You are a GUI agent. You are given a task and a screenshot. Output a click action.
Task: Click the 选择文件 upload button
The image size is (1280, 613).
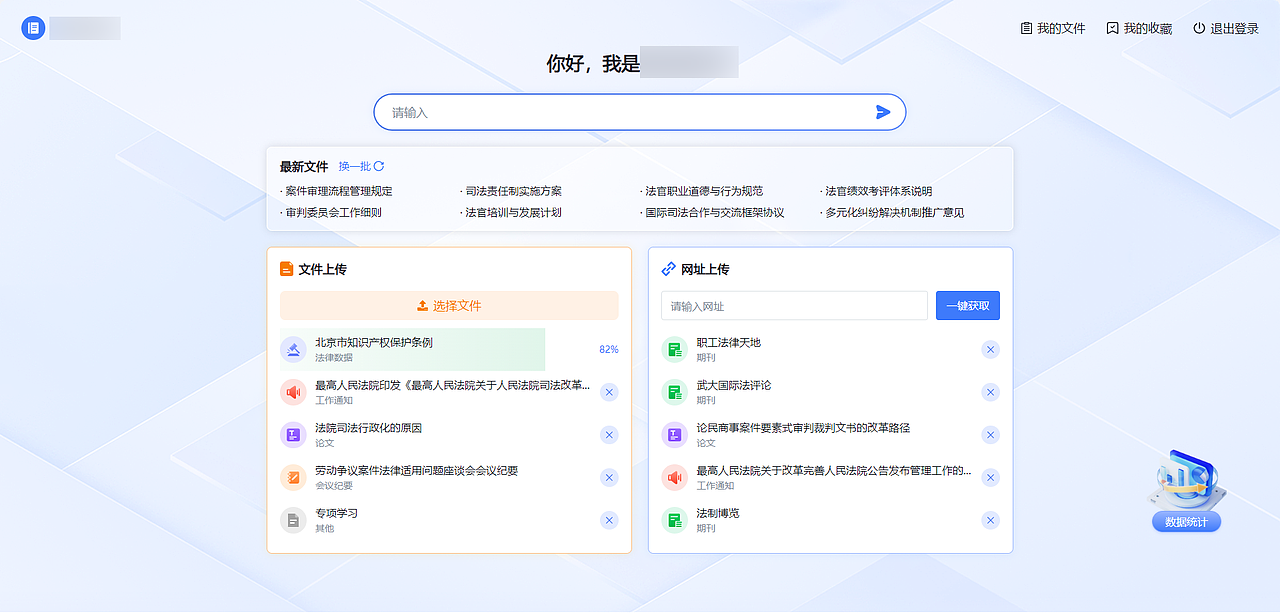coord(448,305)
